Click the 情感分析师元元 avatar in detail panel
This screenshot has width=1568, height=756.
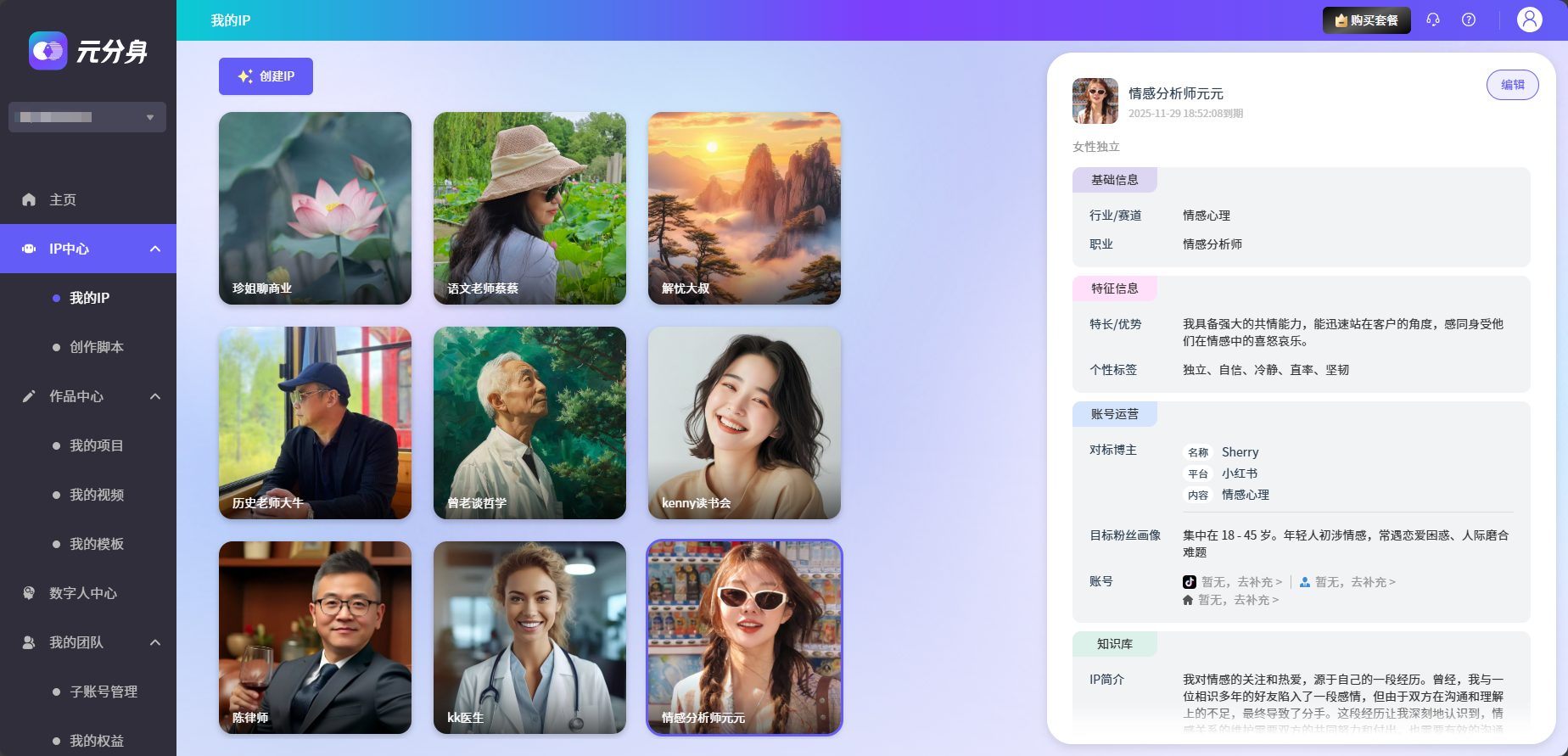click(1095, 101)
